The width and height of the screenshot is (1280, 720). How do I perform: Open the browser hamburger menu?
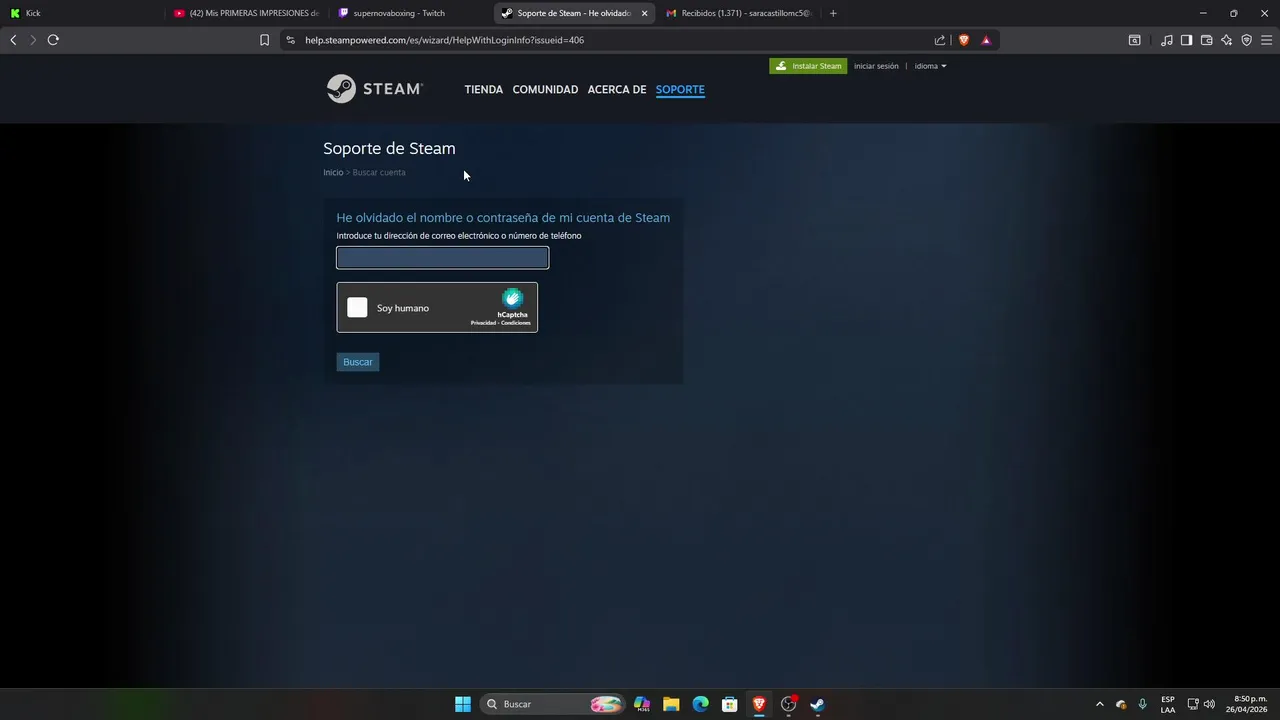pos(1266,40)
